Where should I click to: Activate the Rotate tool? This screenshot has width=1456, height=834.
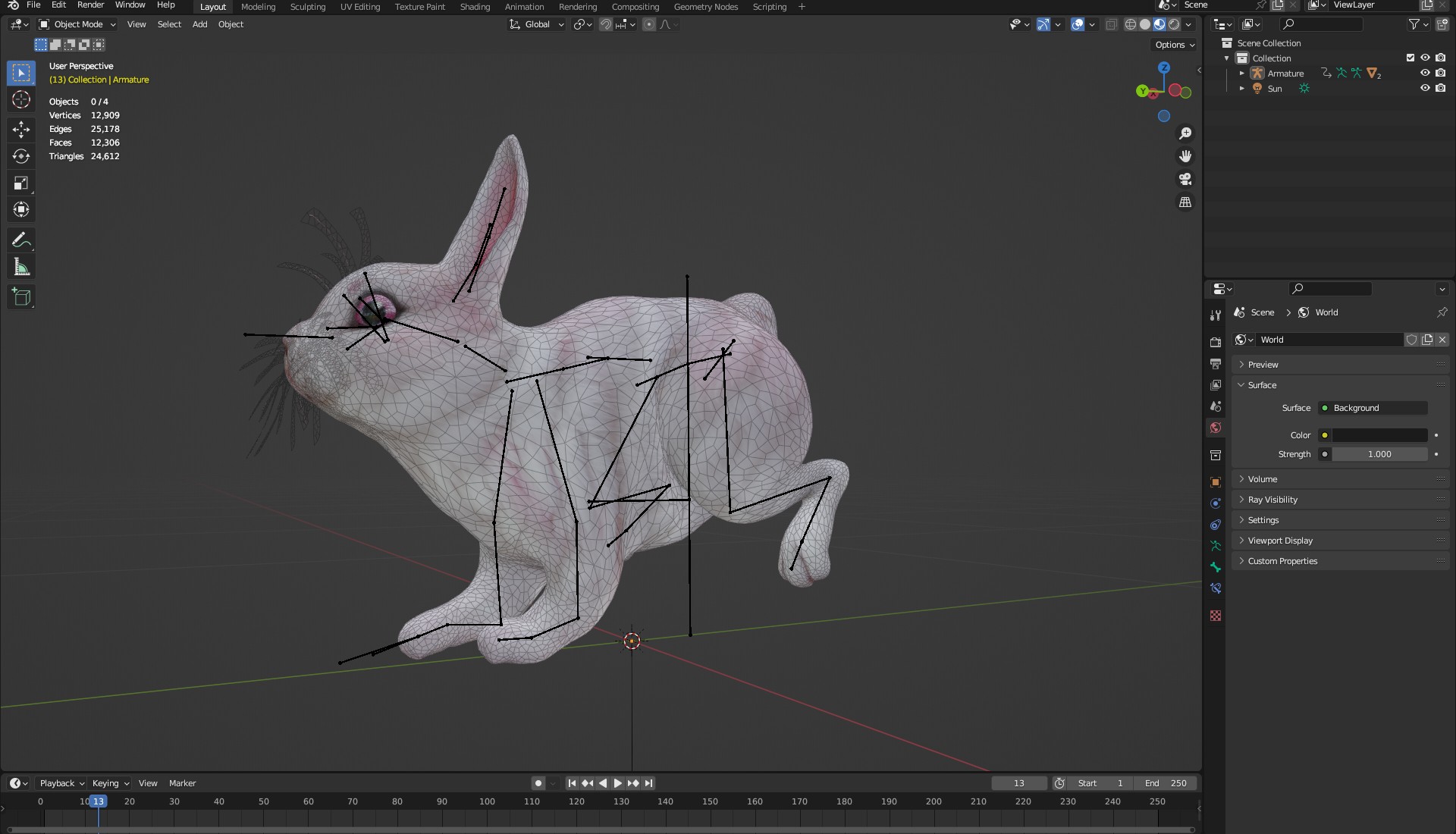(x=21, y=156)
